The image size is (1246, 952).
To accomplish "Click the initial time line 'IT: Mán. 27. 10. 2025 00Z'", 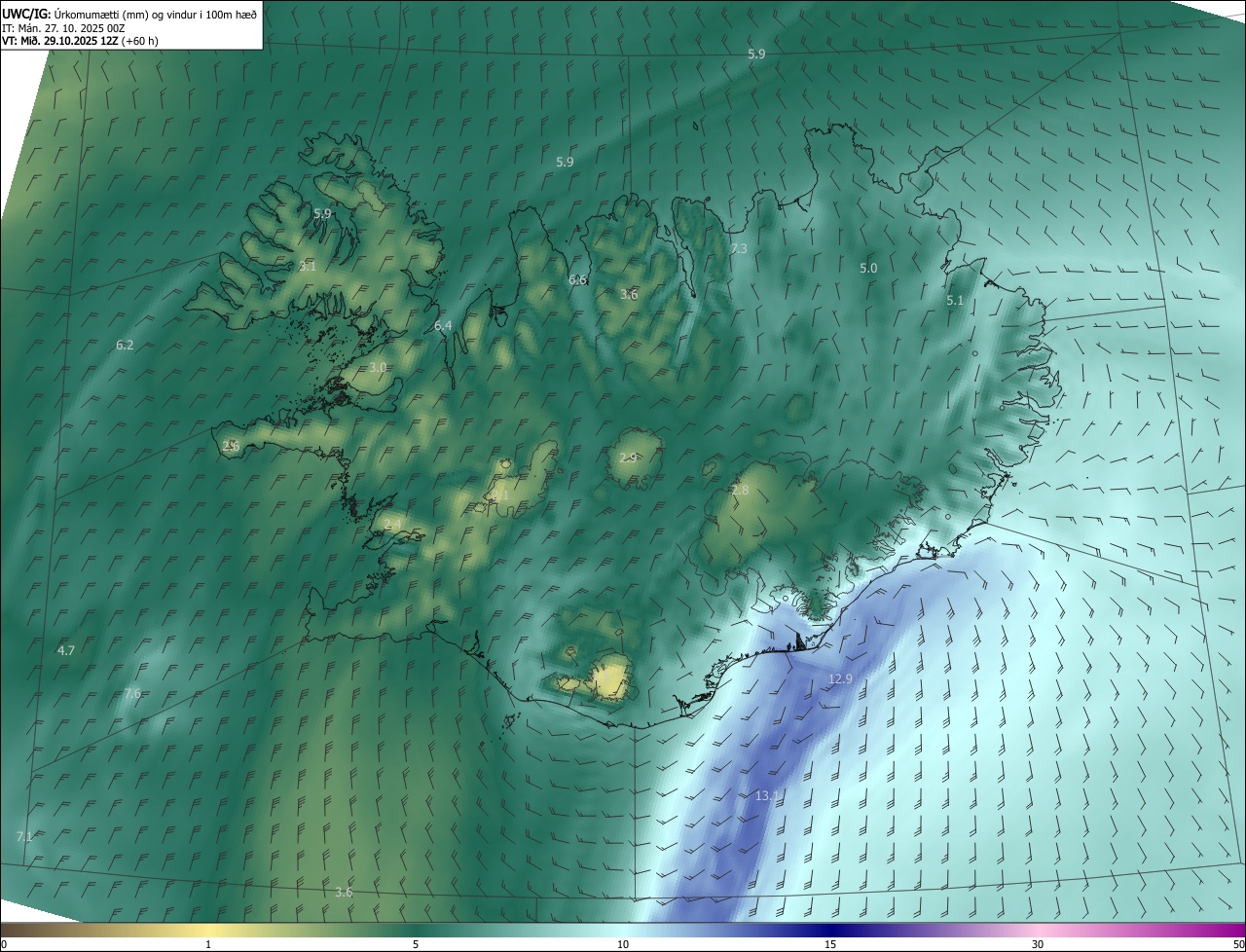I will coord(63,28).
